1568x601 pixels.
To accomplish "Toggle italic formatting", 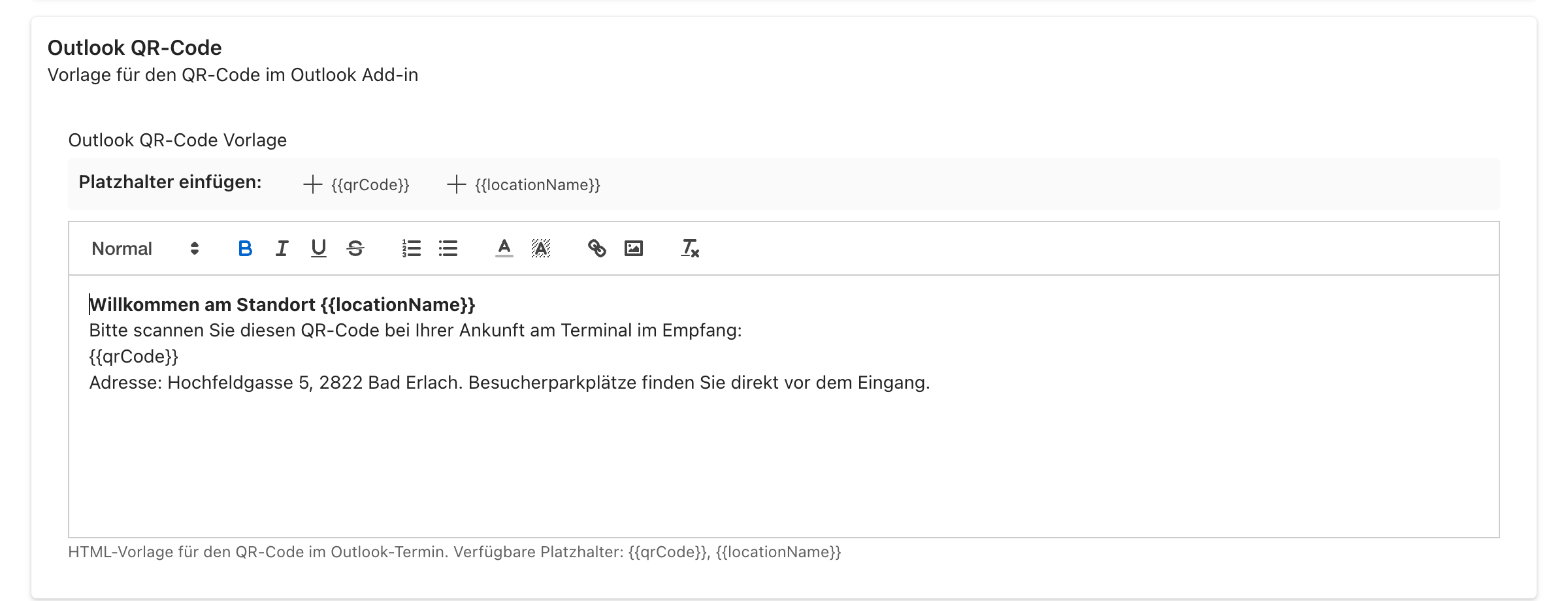I will (282, 249).
